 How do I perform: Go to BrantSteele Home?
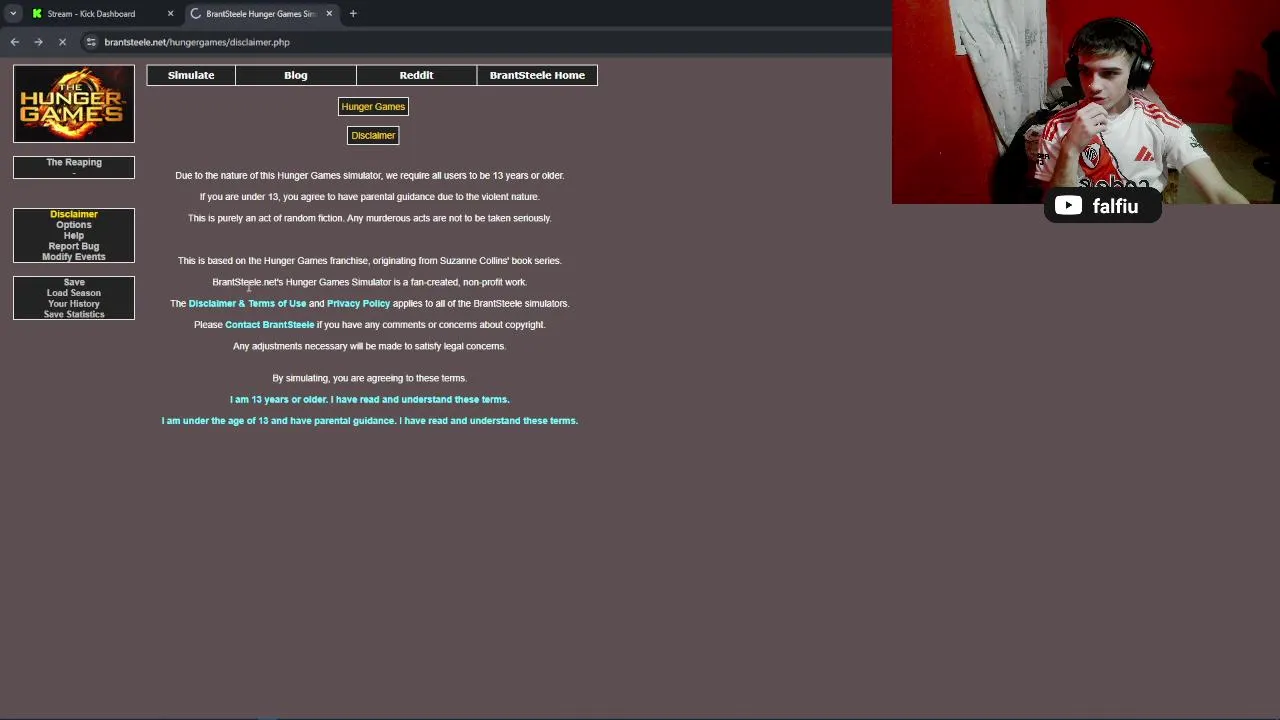pyautogui.click(x=537, y=75)
